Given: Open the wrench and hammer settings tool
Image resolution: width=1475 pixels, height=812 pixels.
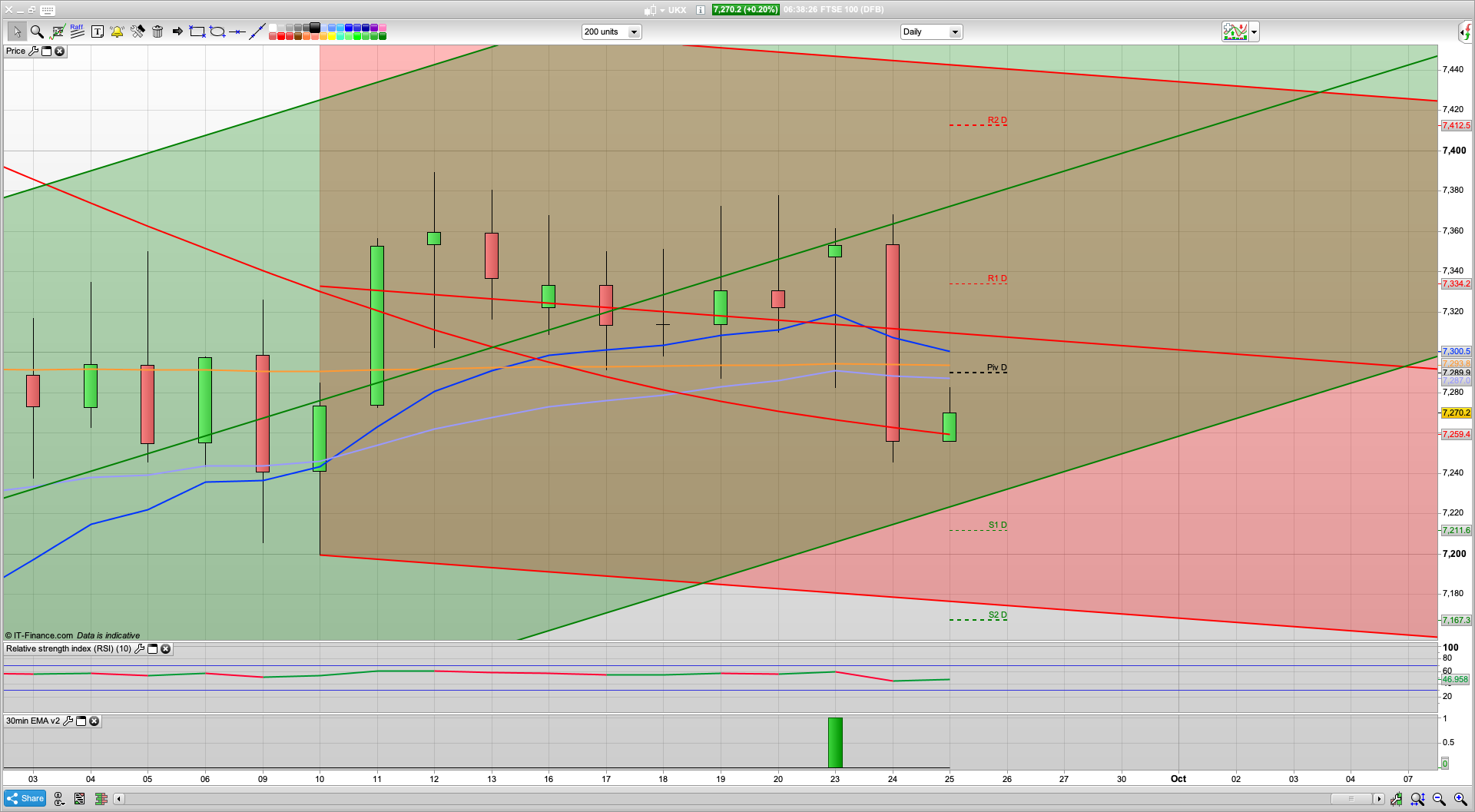Looking at the screenshot, I should [138, 31].
